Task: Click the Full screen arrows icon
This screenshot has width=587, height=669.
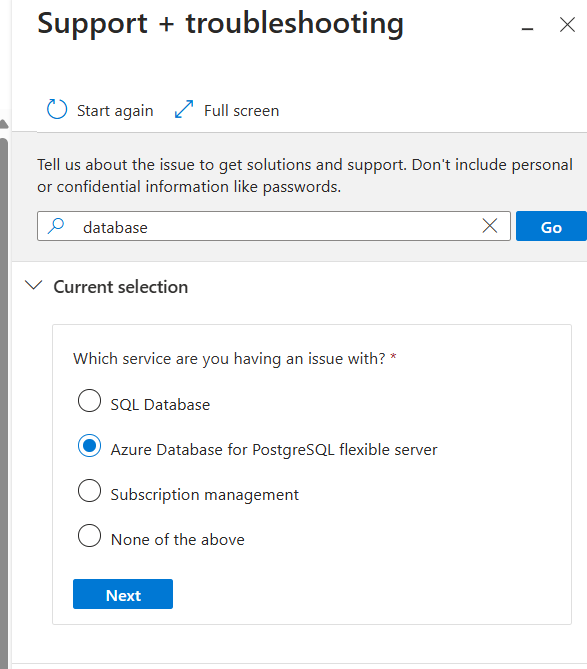Action: (x=184, y=109)
